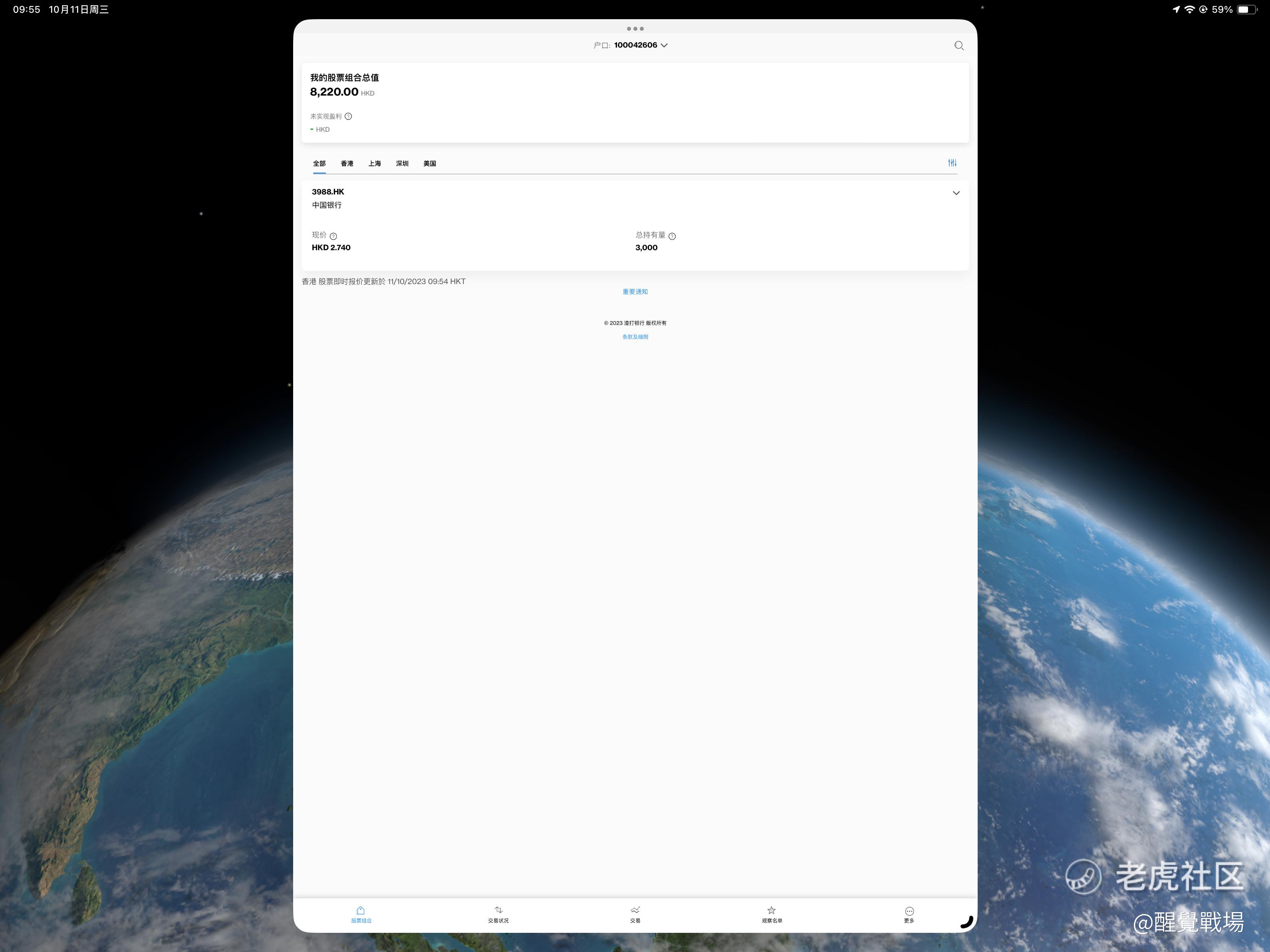Tap the battery indicator in status bar

point(1246,9)
